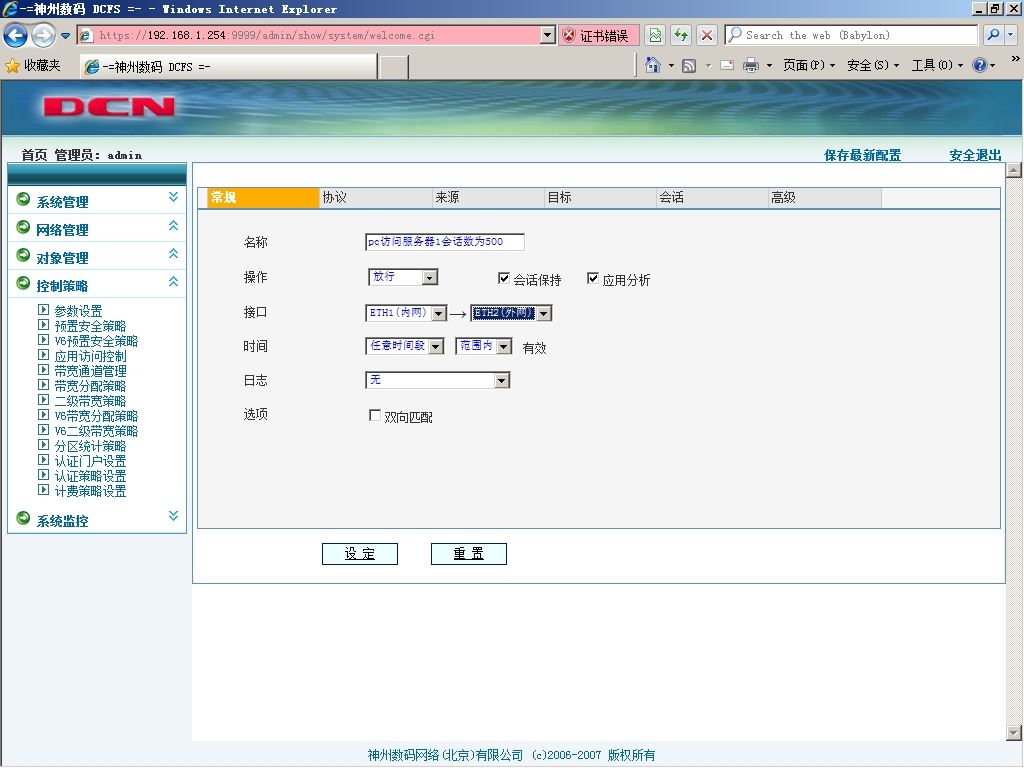
Task: Open a new blank browser tab
Action: click(x=393, y=67)
